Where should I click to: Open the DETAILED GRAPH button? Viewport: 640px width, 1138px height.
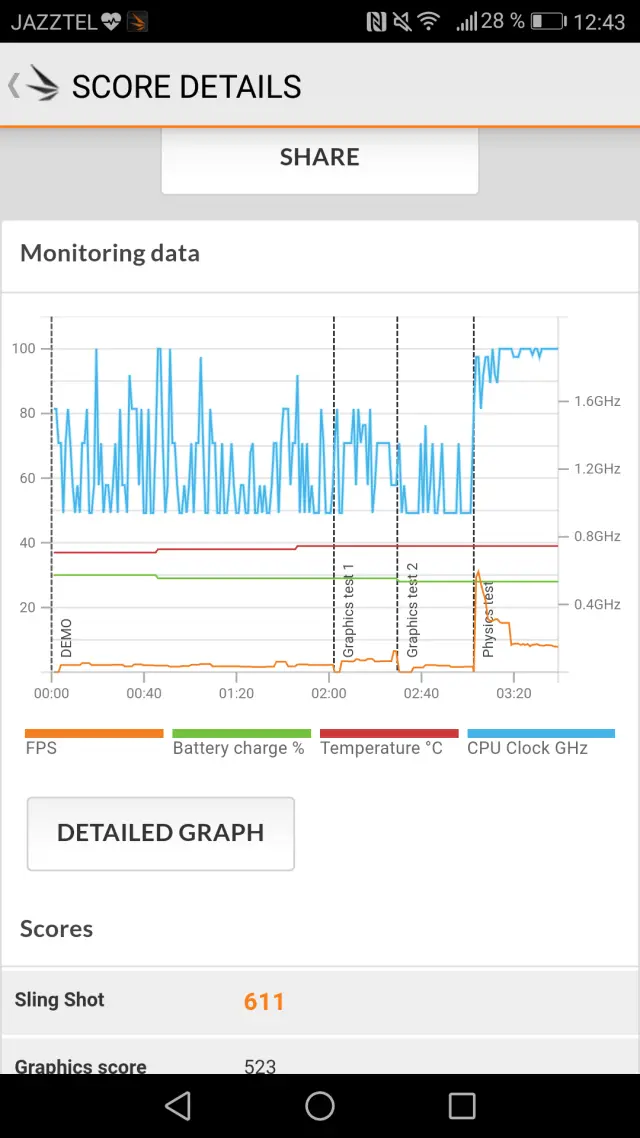(x=161, y=833)
